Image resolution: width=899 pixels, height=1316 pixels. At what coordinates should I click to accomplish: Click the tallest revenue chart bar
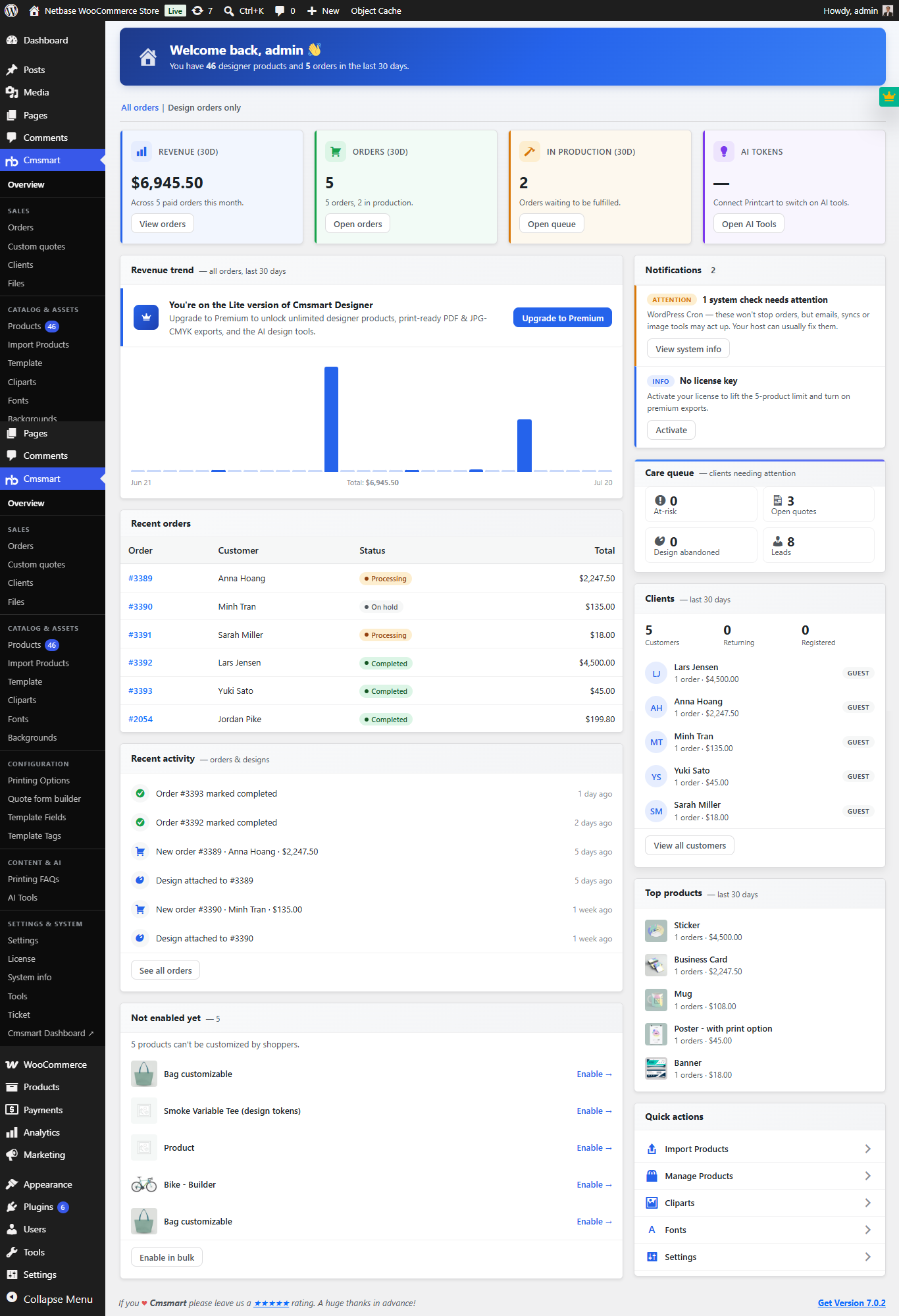(331, 419)
